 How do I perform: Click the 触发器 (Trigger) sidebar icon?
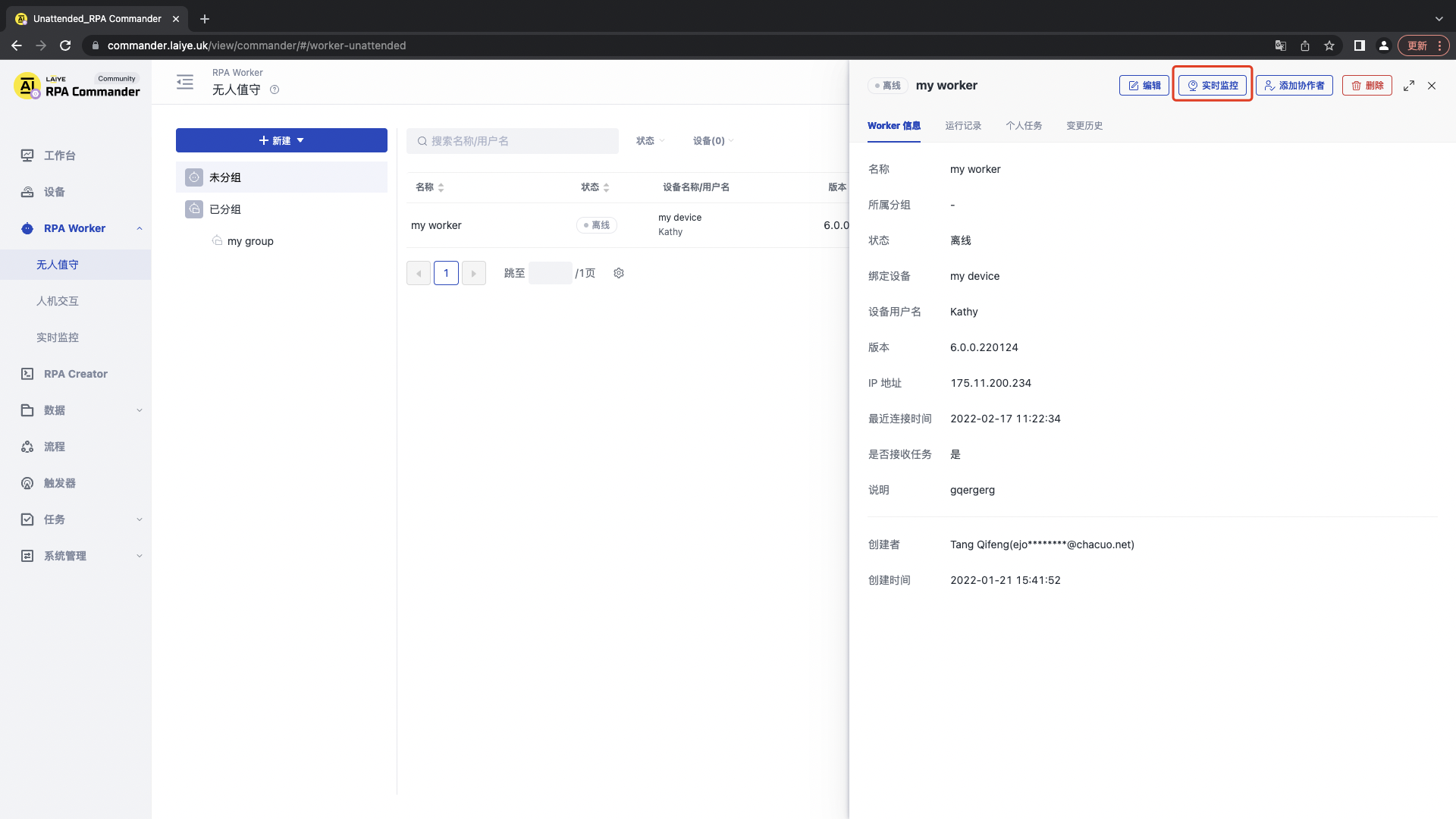(x=27, y=483)
